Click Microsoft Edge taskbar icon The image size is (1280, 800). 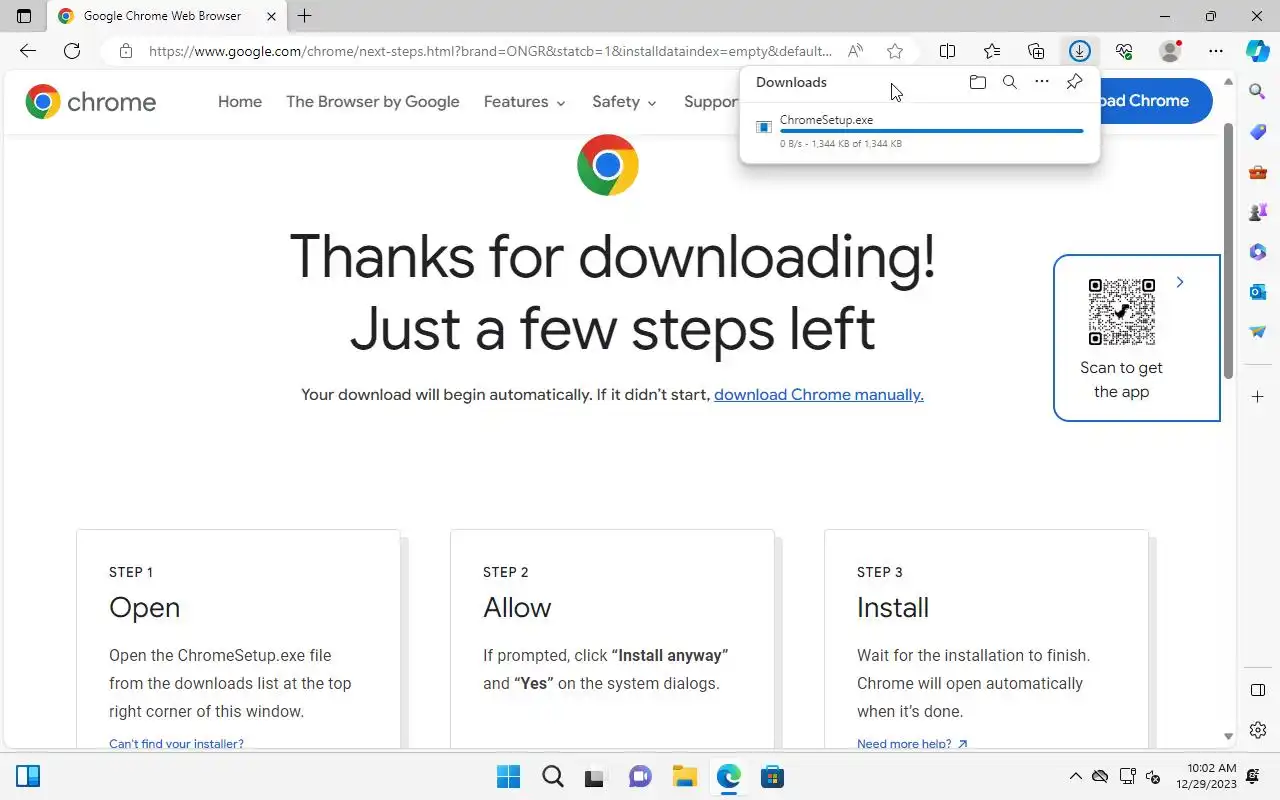pyautogui.click(x=728, y=776)
